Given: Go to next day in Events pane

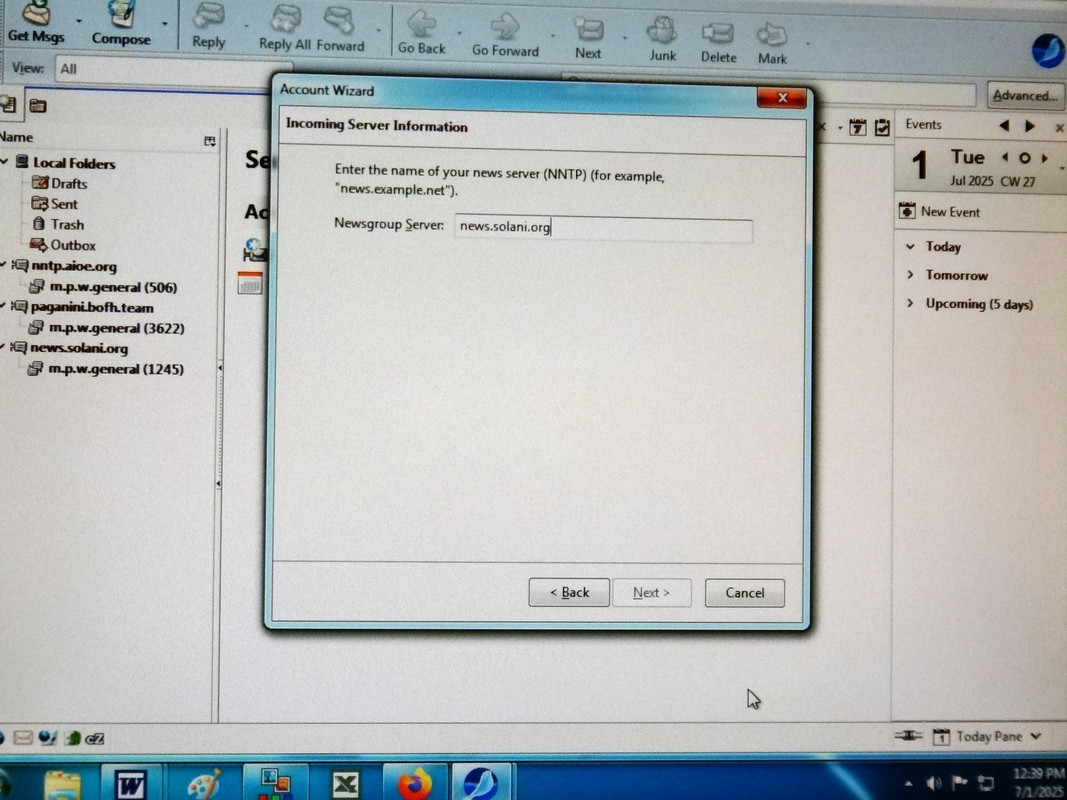Looking at the screenshot, I should click(1030, 127).
